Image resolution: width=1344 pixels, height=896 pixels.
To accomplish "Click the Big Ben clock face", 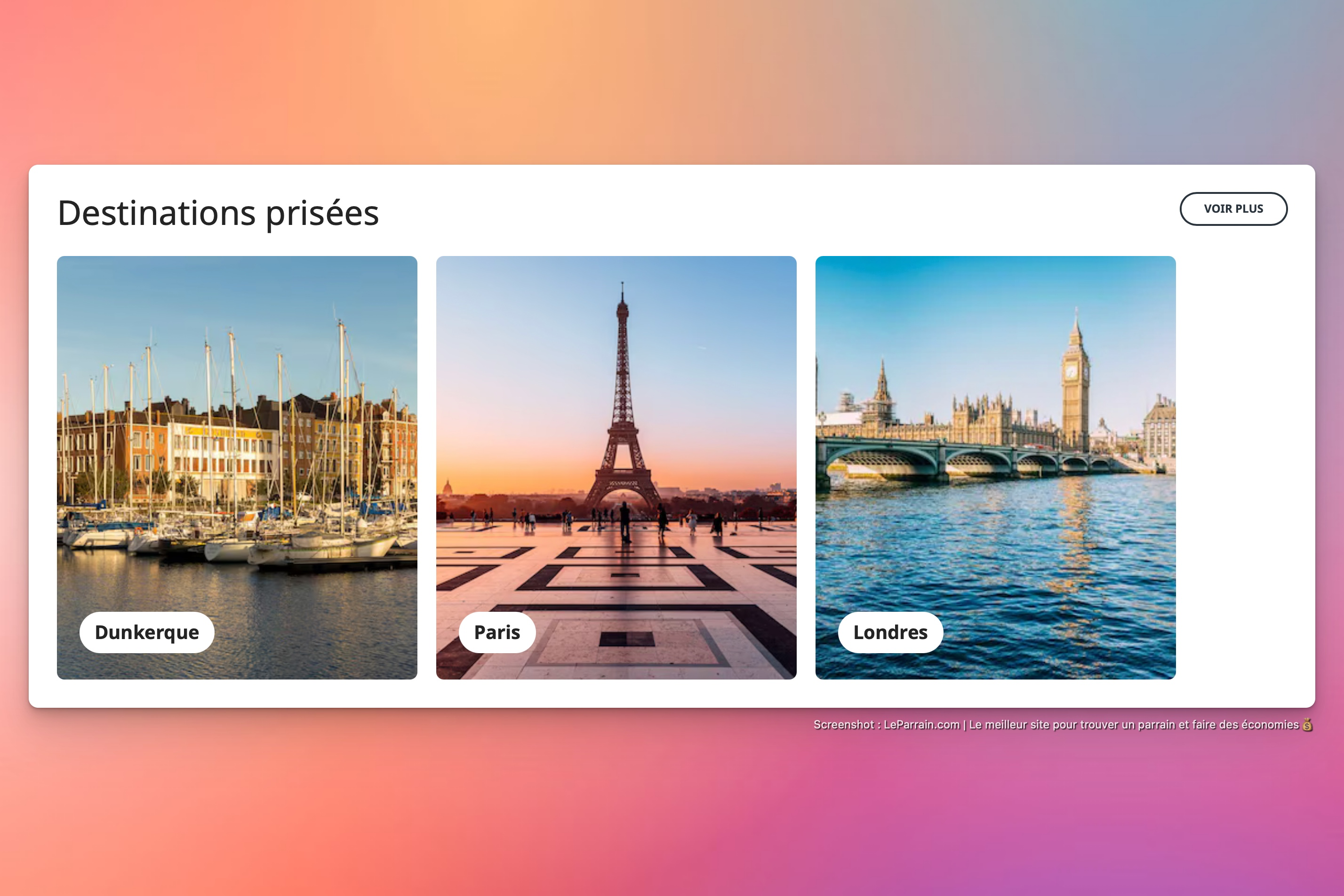I will pyautogui.click(x=1072, y=372).
